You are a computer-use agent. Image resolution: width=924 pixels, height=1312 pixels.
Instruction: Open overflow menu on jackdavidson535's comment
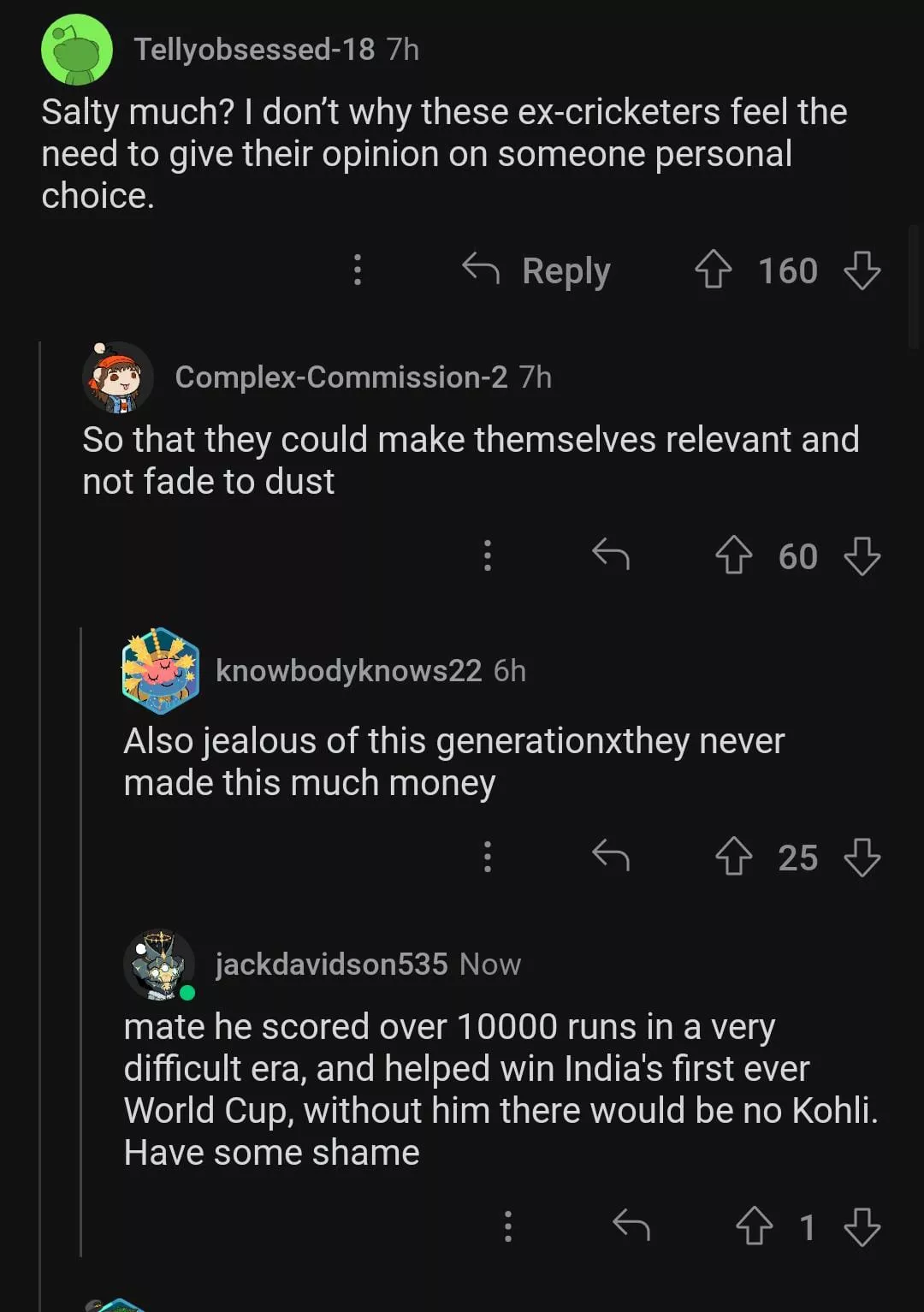point(507,1226)
